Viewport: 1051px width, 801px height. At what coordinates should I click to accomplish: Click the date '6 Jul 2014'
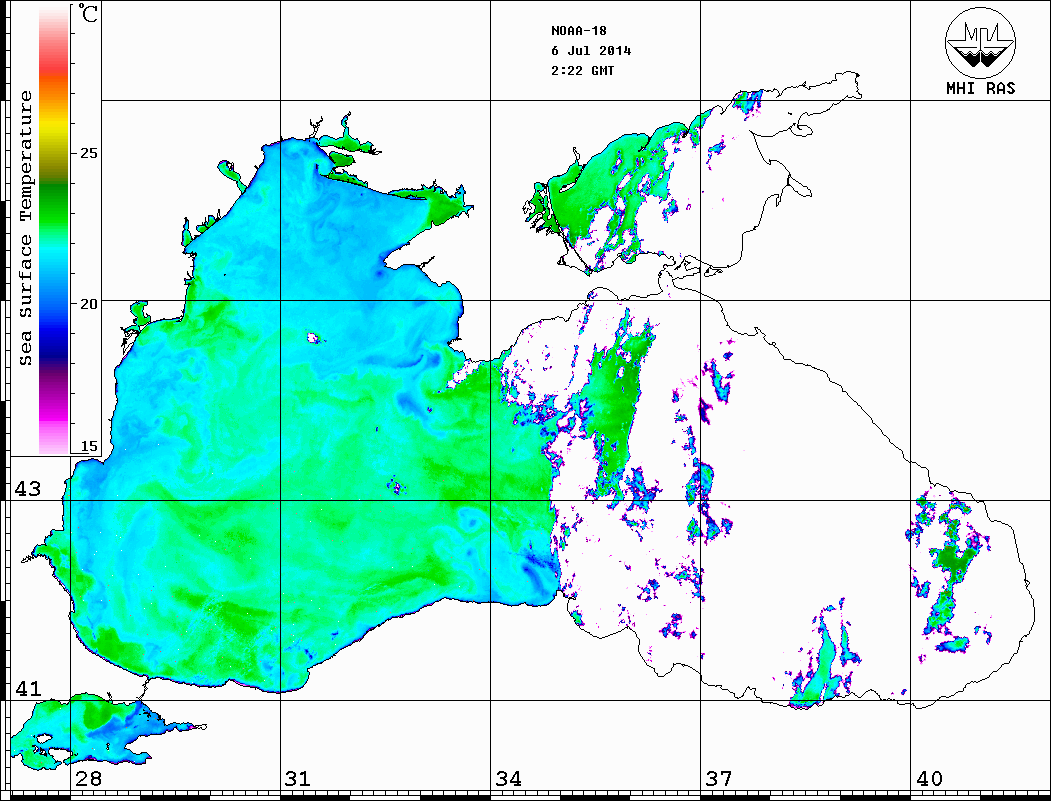pos(591,51)
